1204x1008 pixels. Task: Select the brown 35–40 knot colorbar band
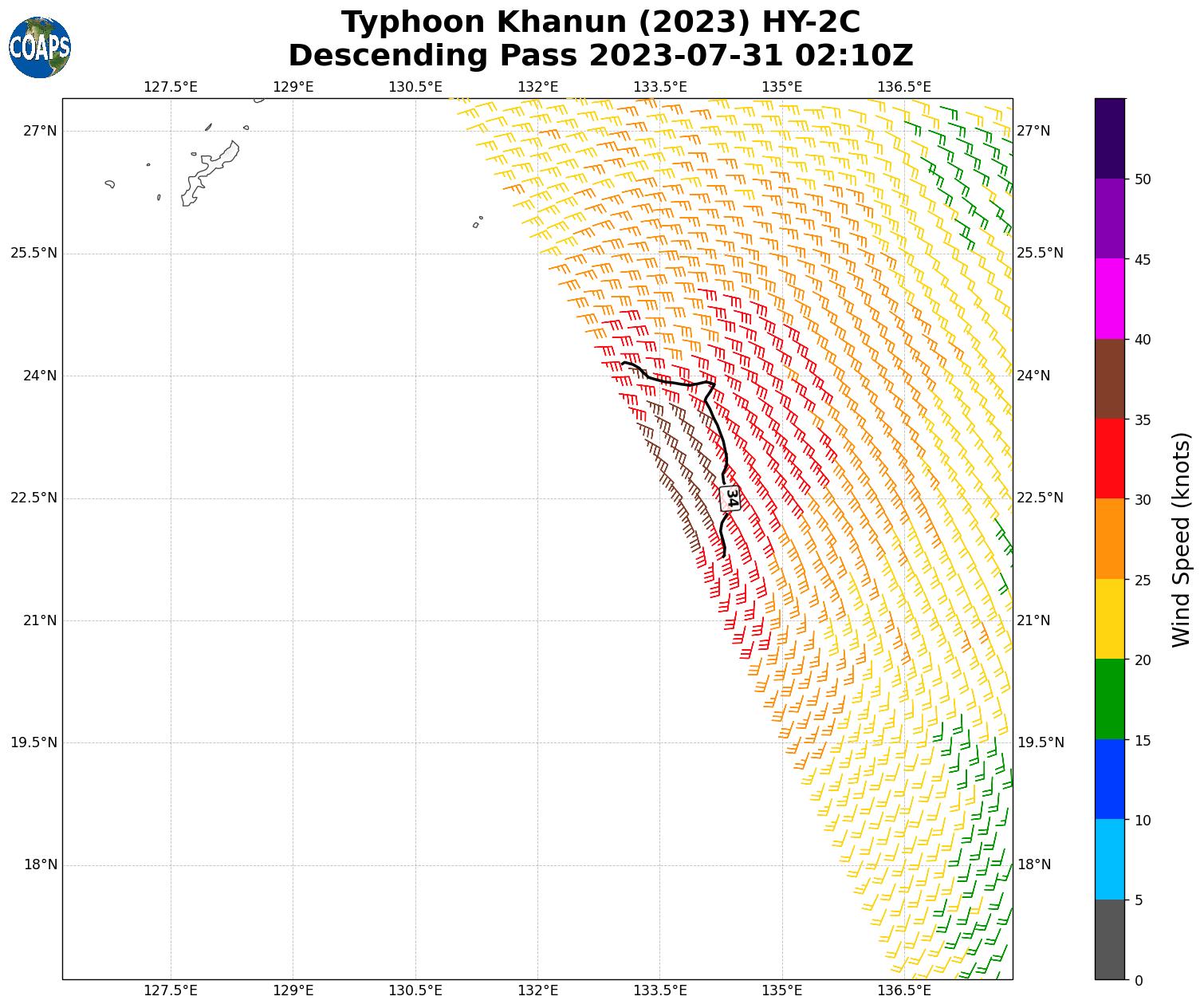click(1109, 379)
